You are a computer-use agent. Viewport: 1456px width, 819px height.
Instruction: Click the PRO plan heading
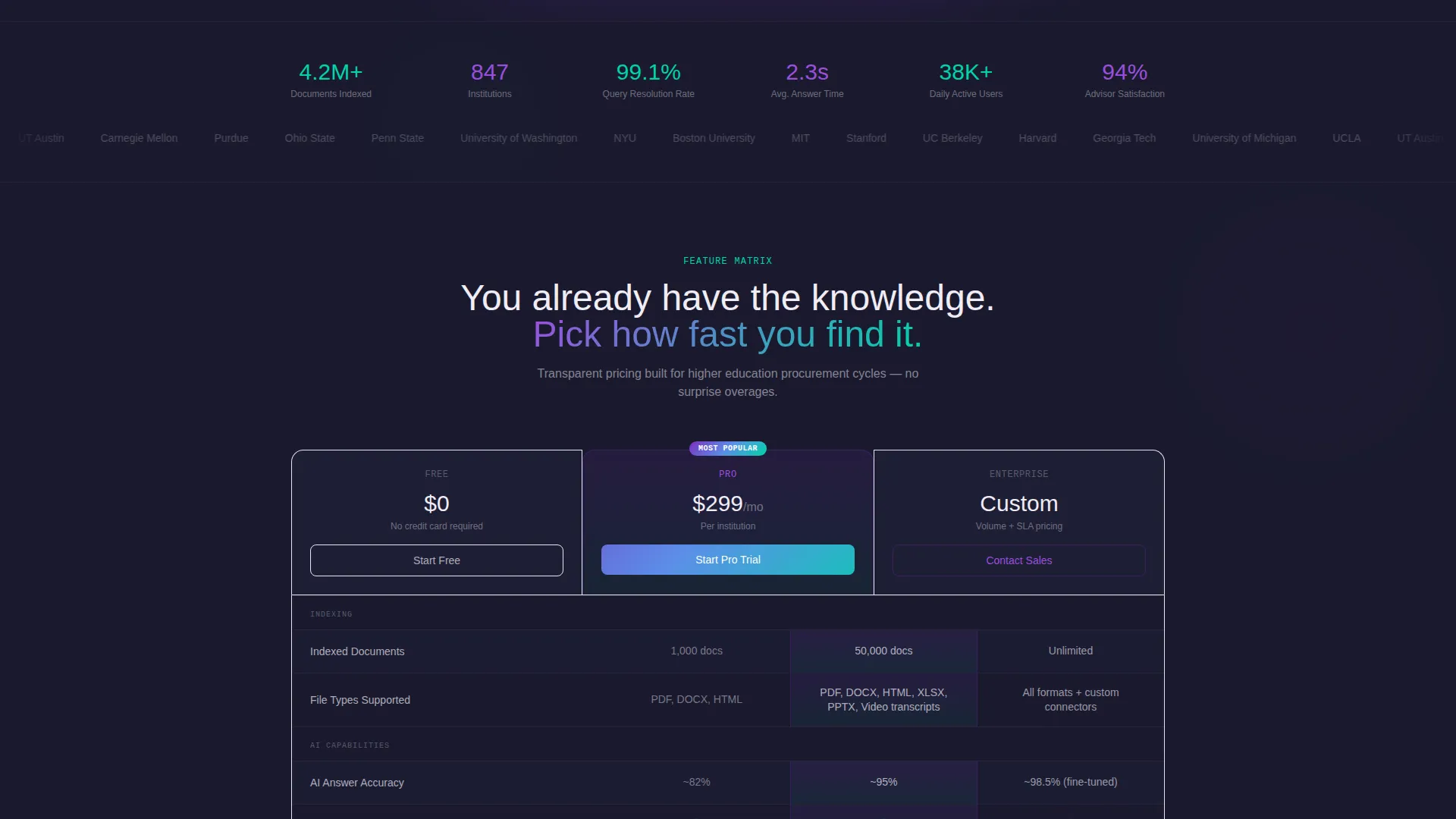tap(727, 474)
